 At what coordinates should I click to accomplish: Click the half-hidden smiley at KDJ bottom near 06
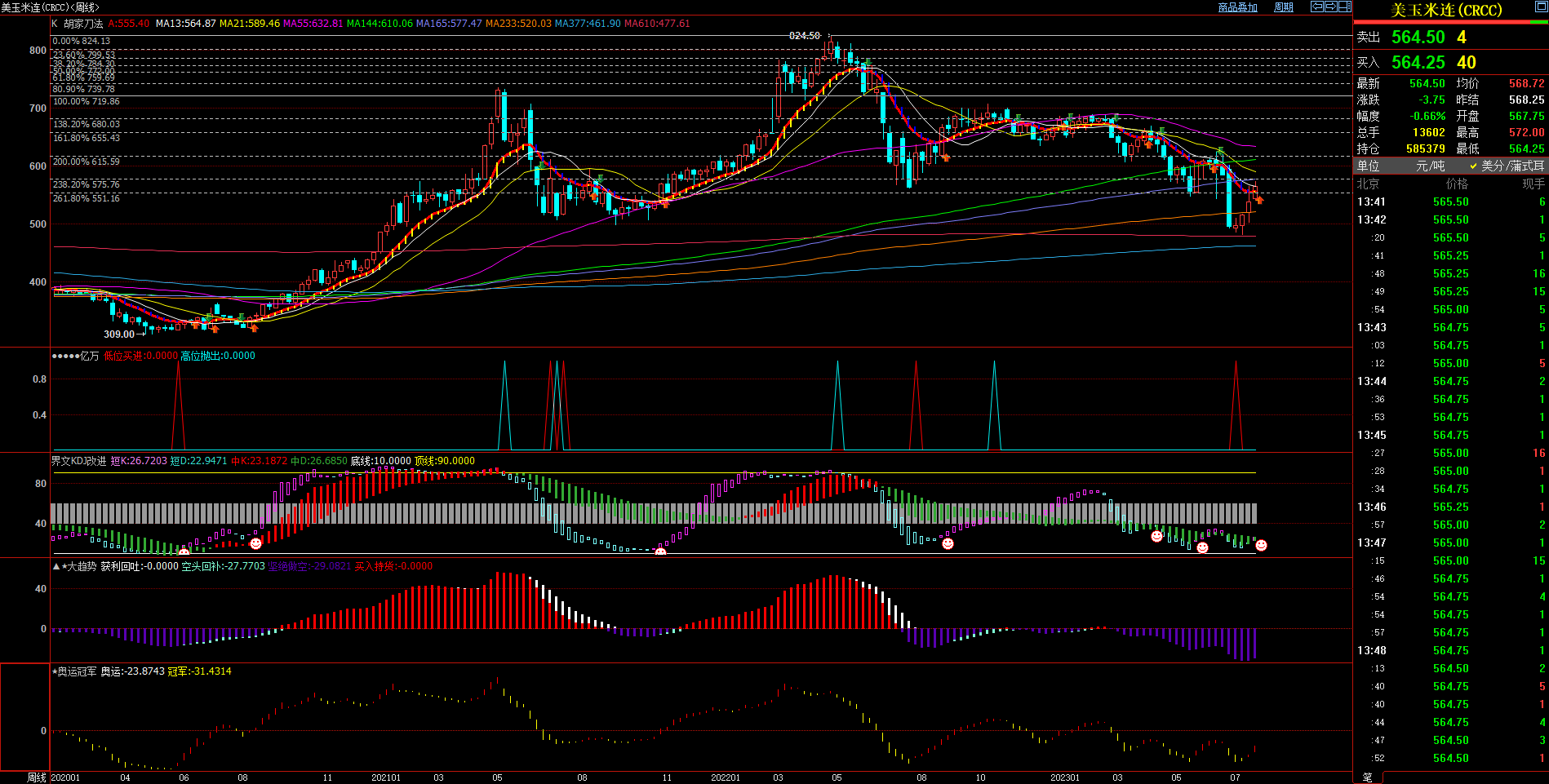(184, 552)
